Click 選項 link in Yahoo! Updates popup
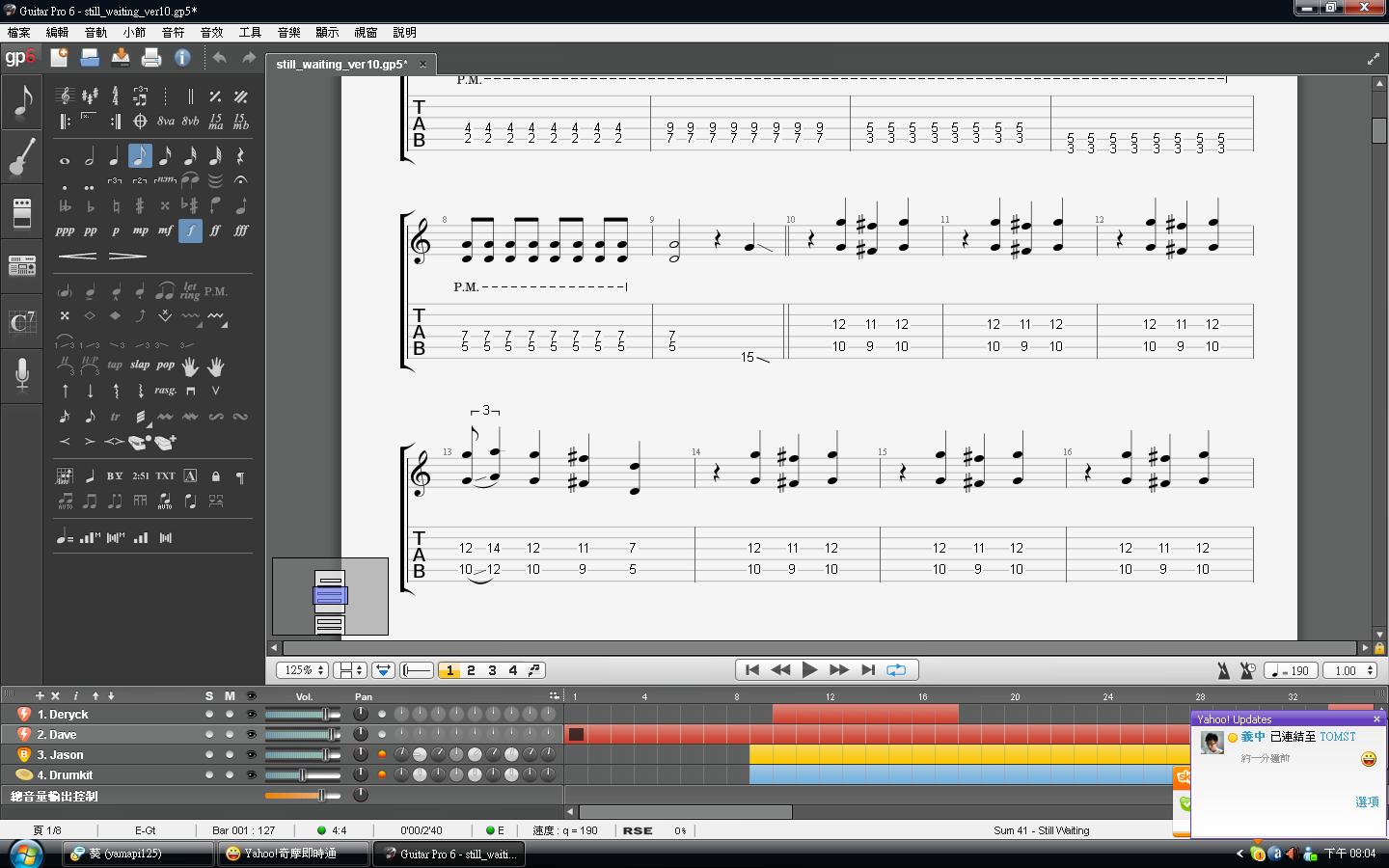The width and height of the screenshot is (1389, 868). tap(1367, 801)
